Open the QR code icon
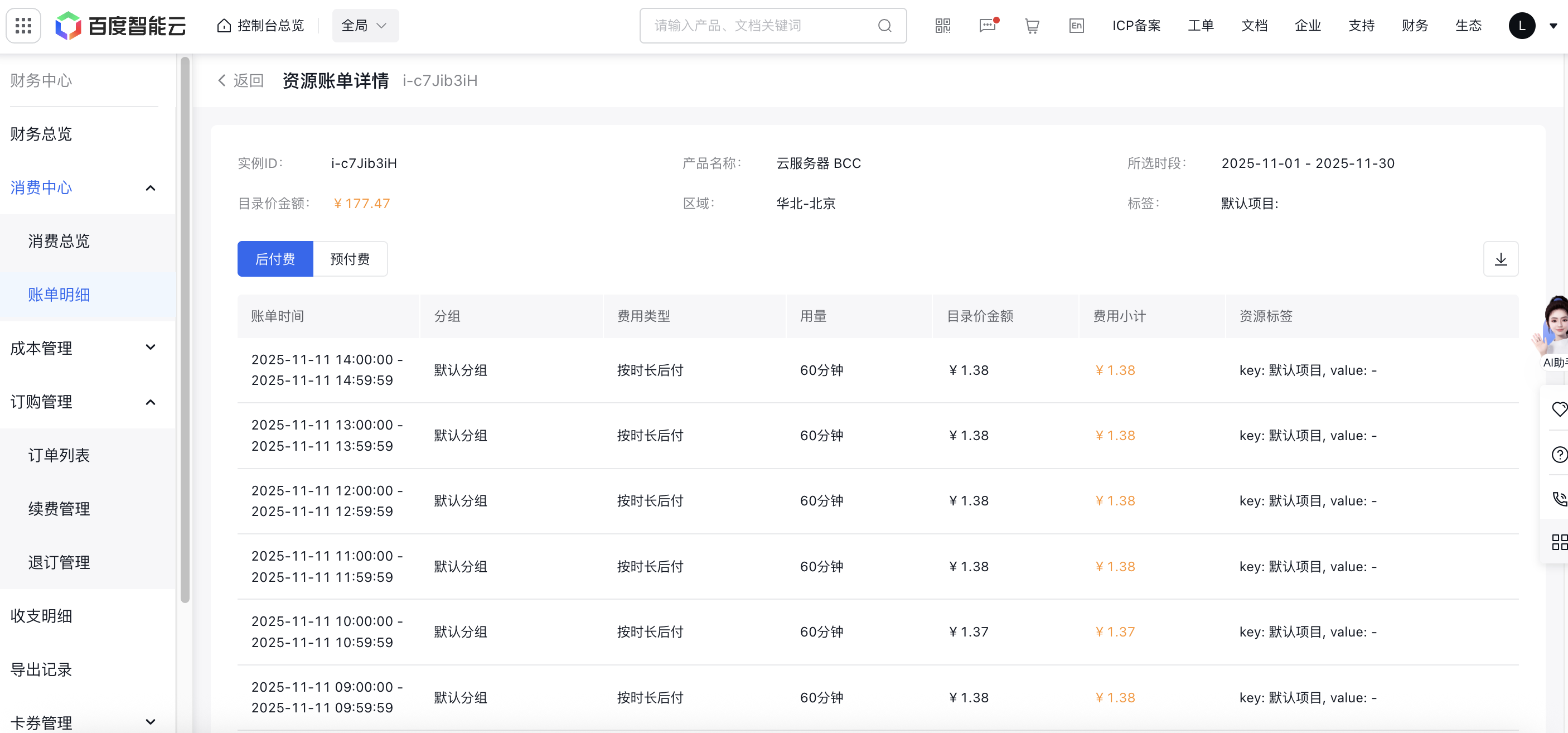Screen dimensions: 1568x733 click(942, 26)
